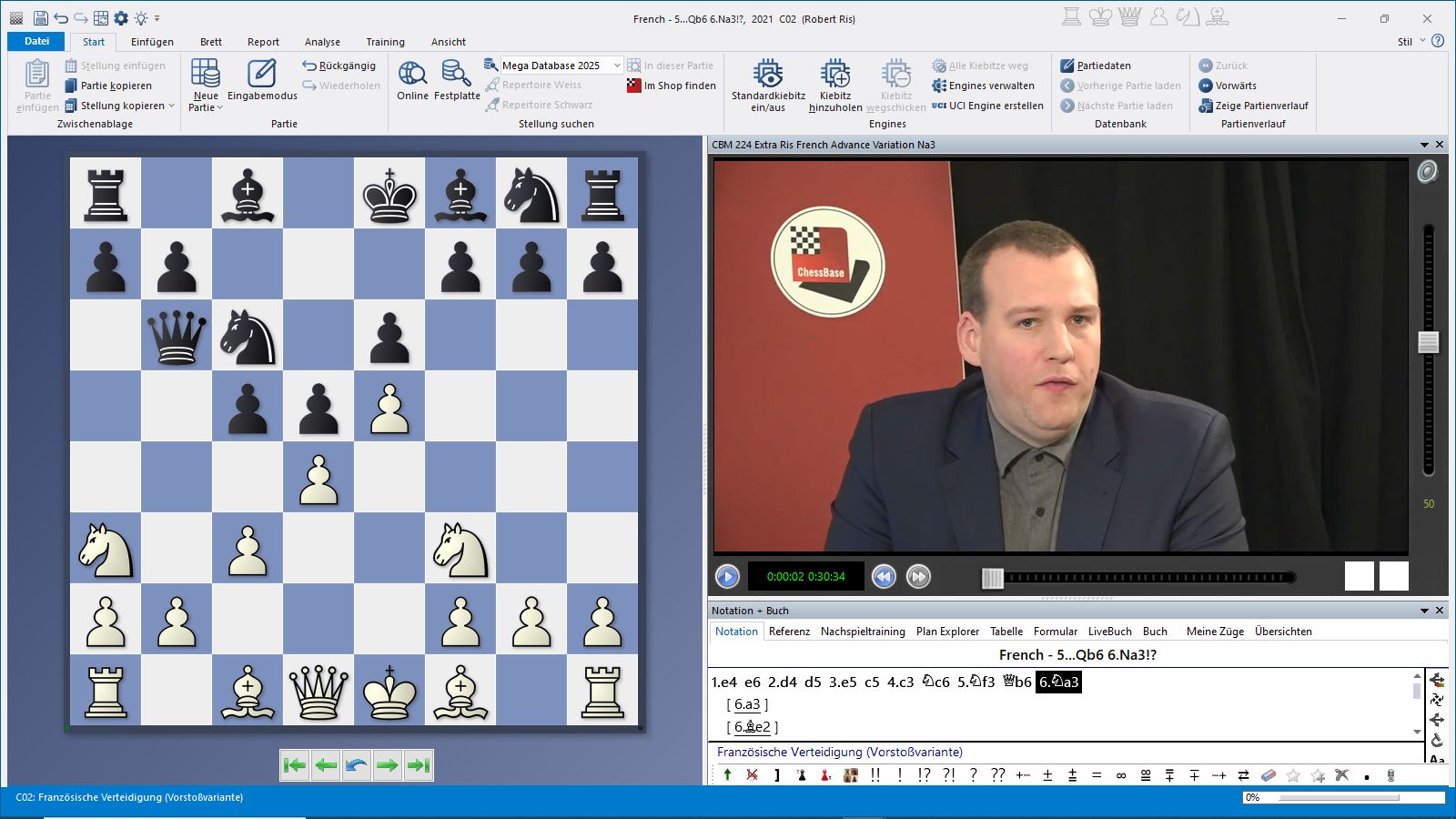This screenshot has width=1456, height=819.
Task: Click the Kiebitz hinzuholen engine icon
Action: click(834, 75)
